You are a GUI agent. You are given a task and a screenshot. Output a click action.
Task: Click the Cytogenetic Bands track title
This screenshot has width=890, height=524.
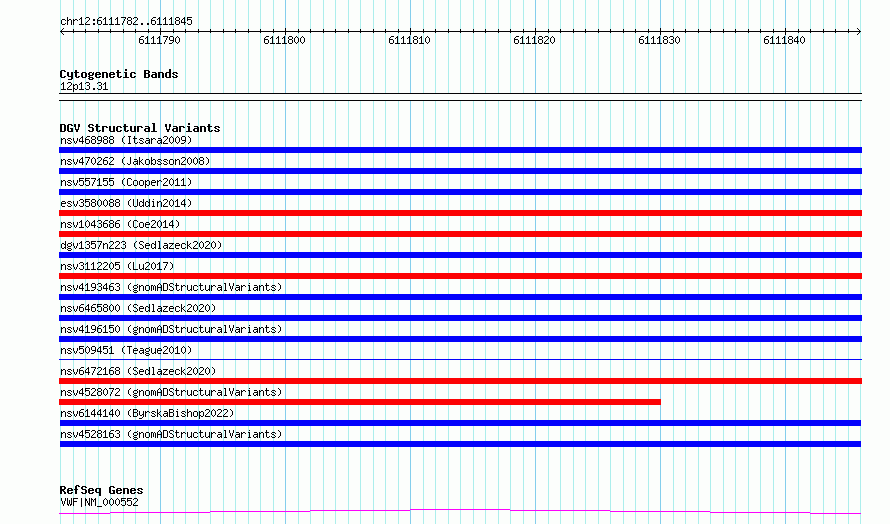tap(119, 74)
